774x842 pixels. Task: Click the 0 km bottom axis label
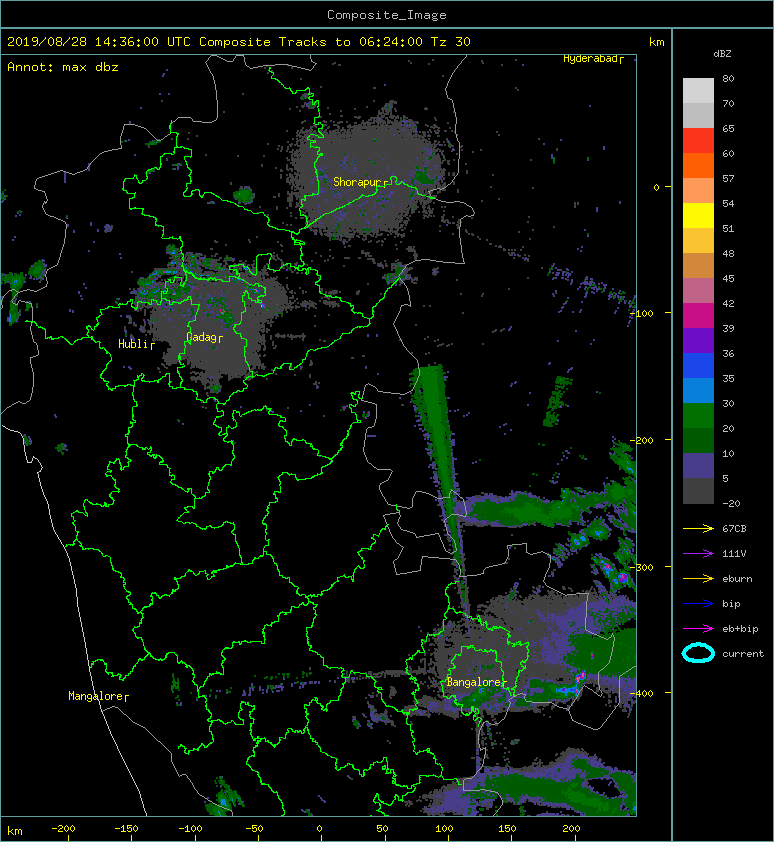pyautogui.click(x=319, y=829)
